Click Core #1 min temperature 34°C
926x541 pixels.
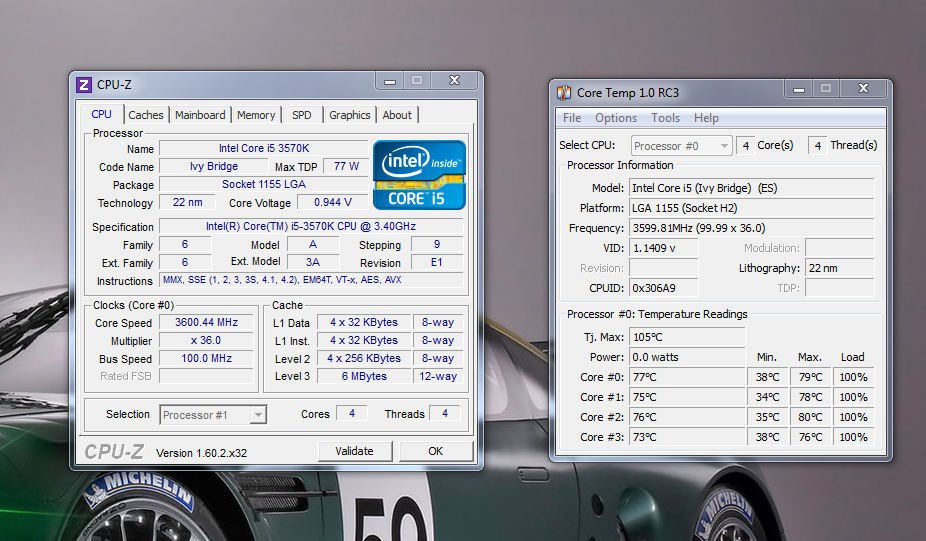pos(768,397)
